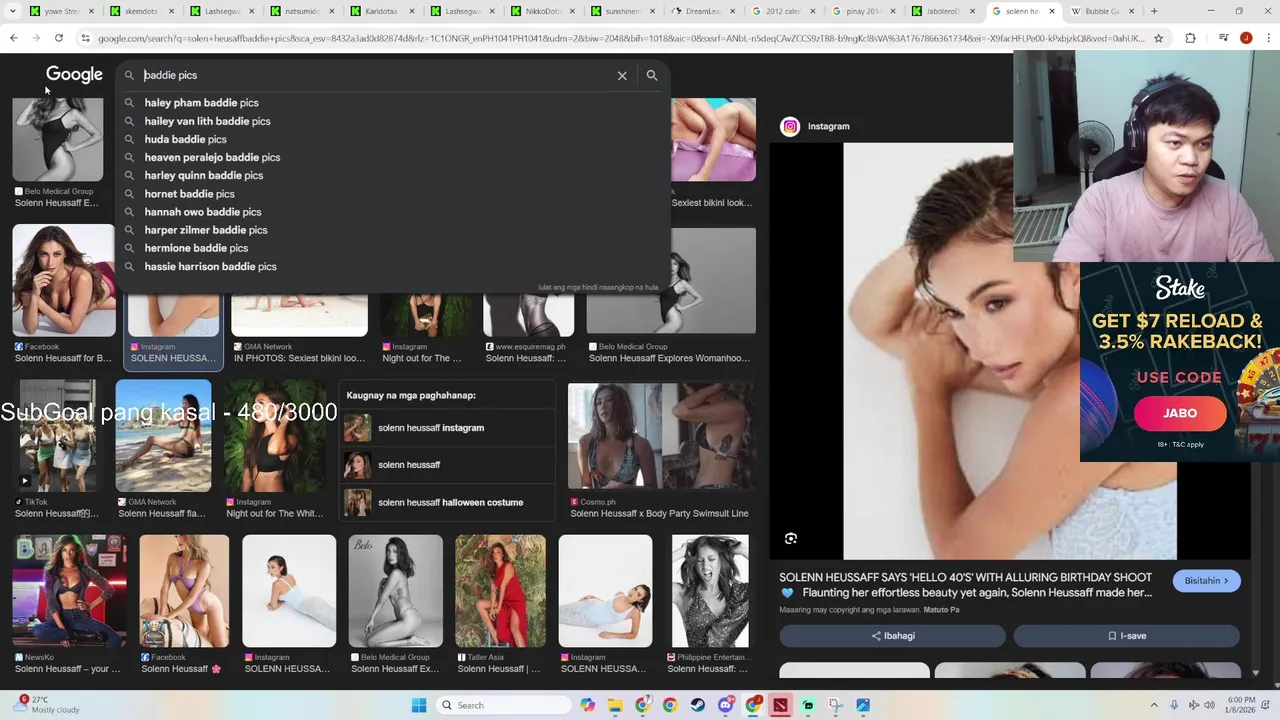Click the Windows taskbar search field
Viewport: 1280px width, 720px height.
click(x=505, y=705)
